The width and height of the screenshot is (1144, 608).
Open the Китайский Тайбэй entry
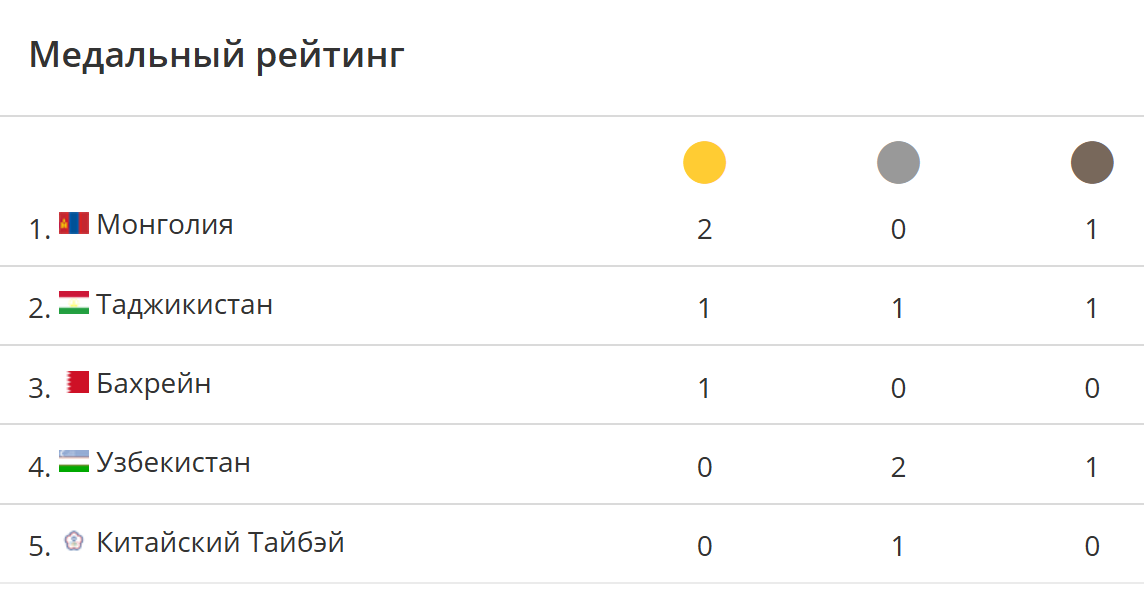tap(221, 542)
